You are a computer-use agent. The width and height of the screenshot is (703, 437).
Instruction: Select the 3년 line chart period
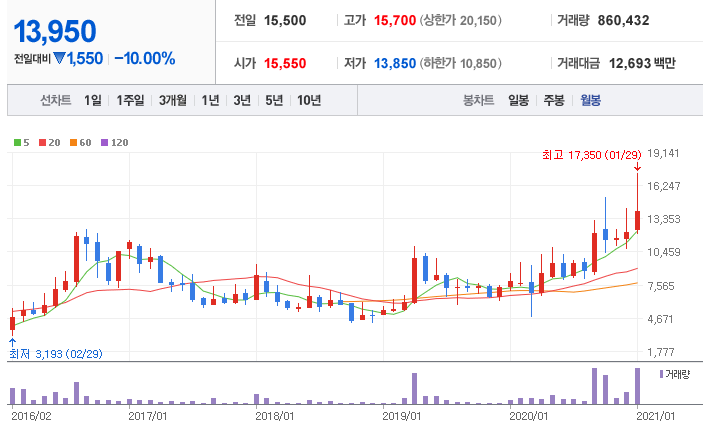click(242, 100)
